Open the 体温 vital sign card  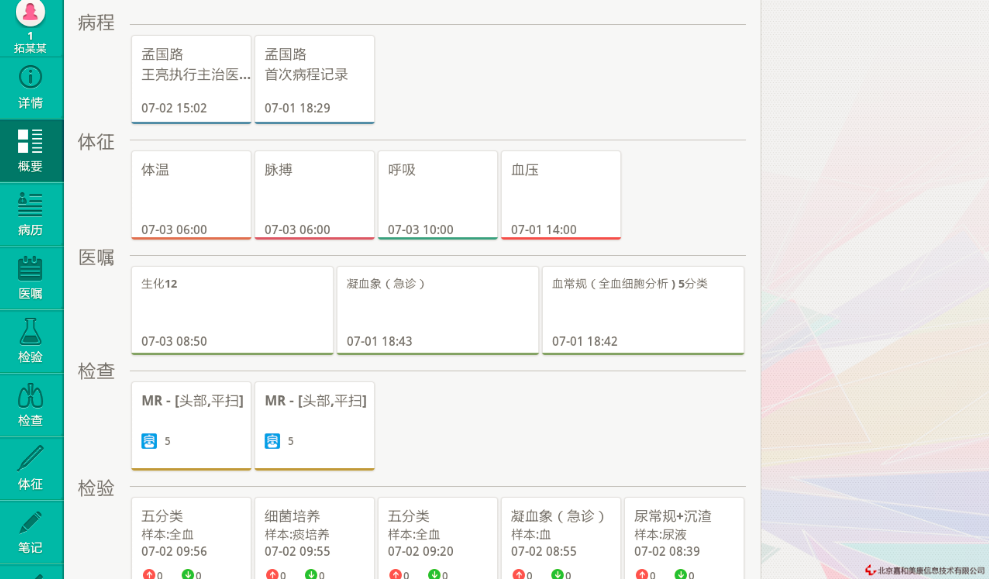point(191,195)
